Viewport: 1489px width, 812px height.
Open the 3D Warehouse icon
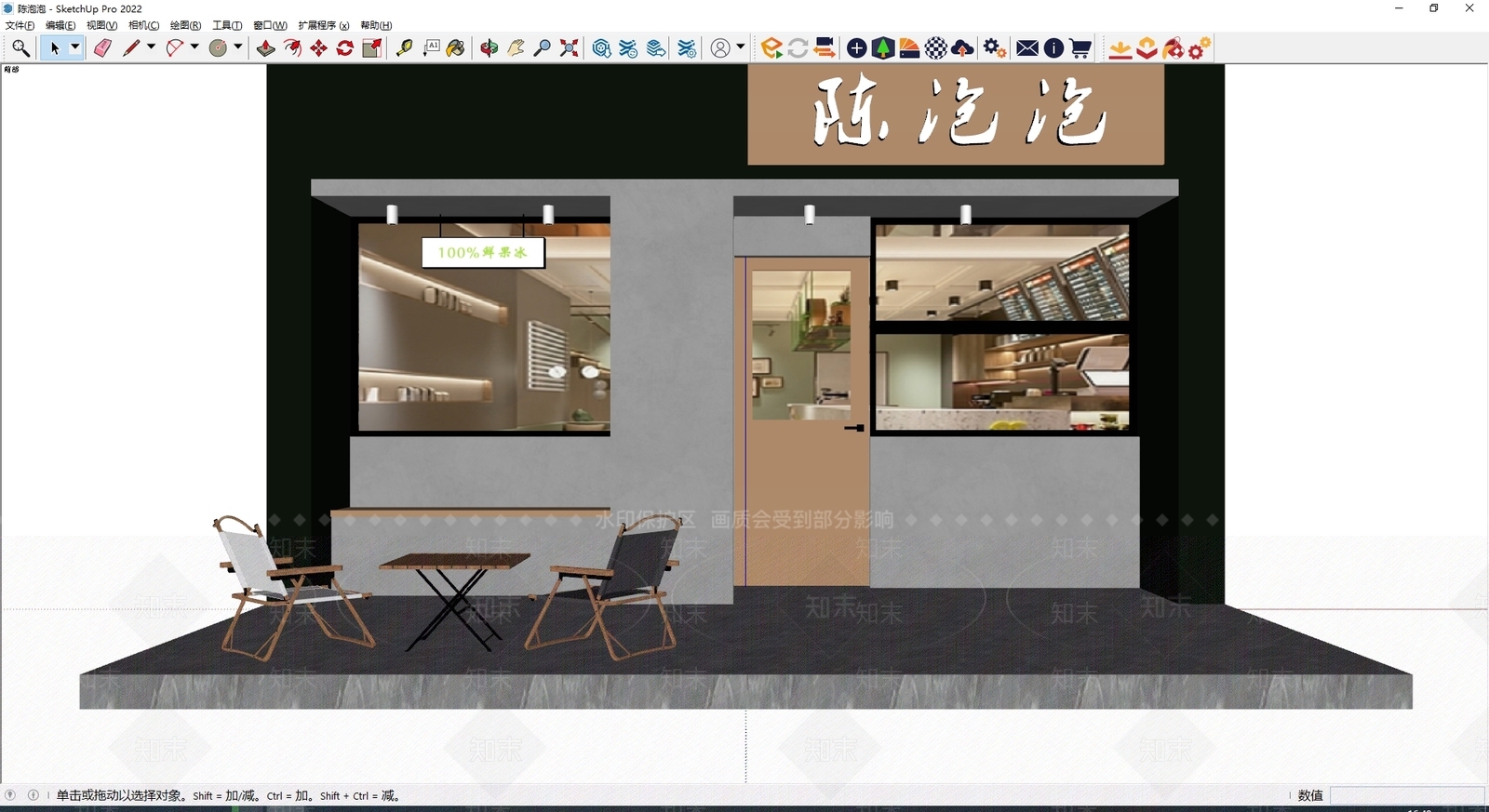[x=602, y=47]
